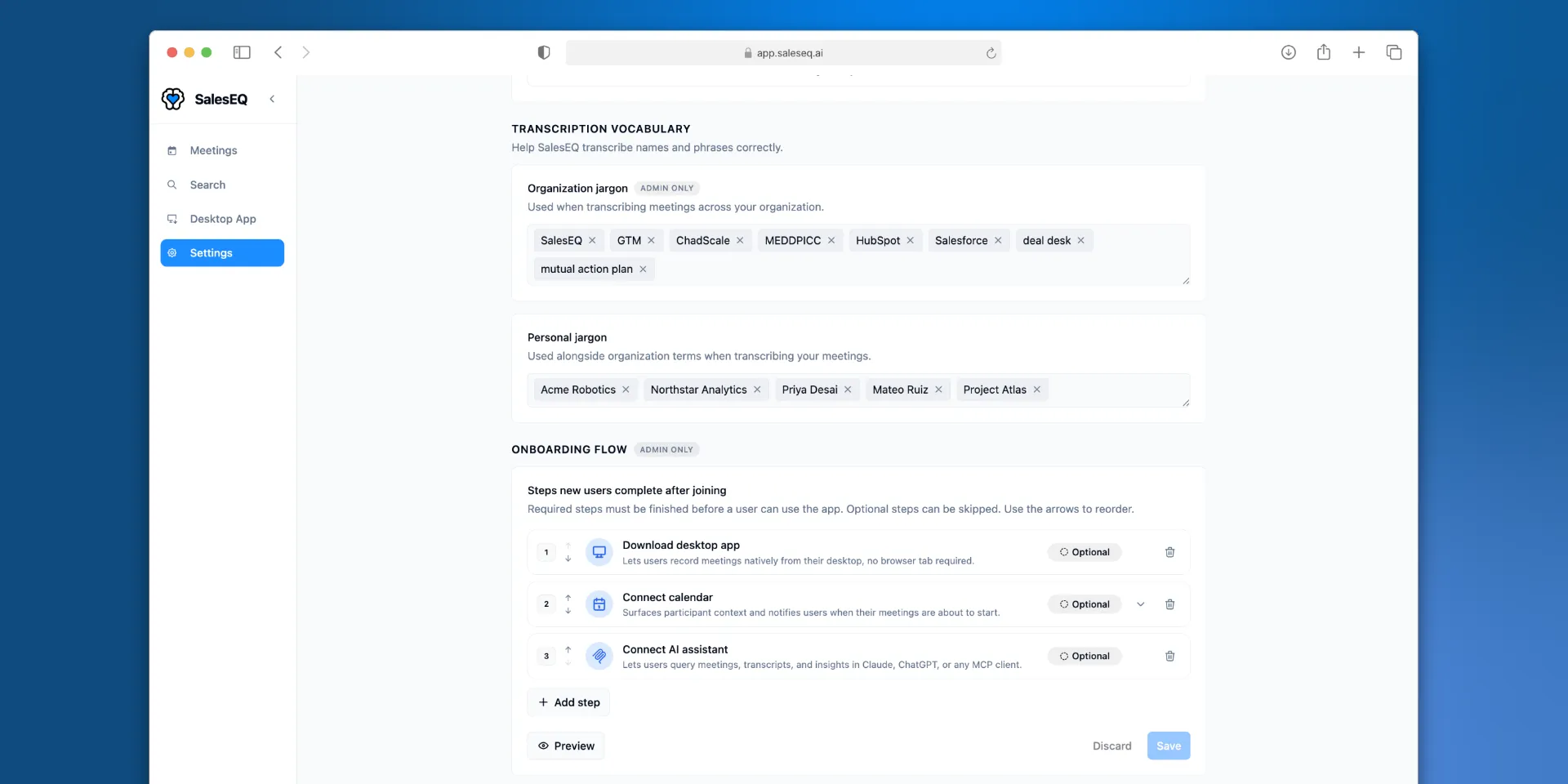Remove the deal desk jargon tag
This screenshot has width=1568, height=784.
coord(1081,240)
